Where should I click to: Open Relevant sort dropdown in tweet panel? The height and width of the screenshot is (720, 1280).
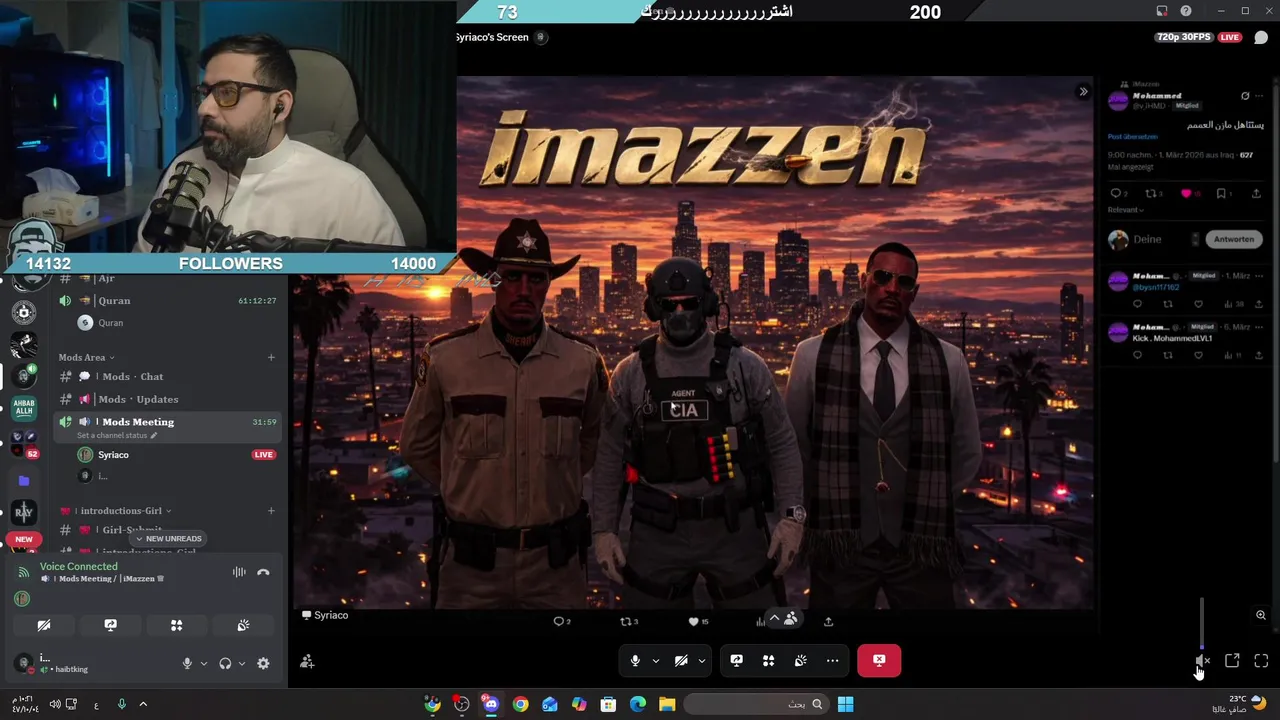1125,210
